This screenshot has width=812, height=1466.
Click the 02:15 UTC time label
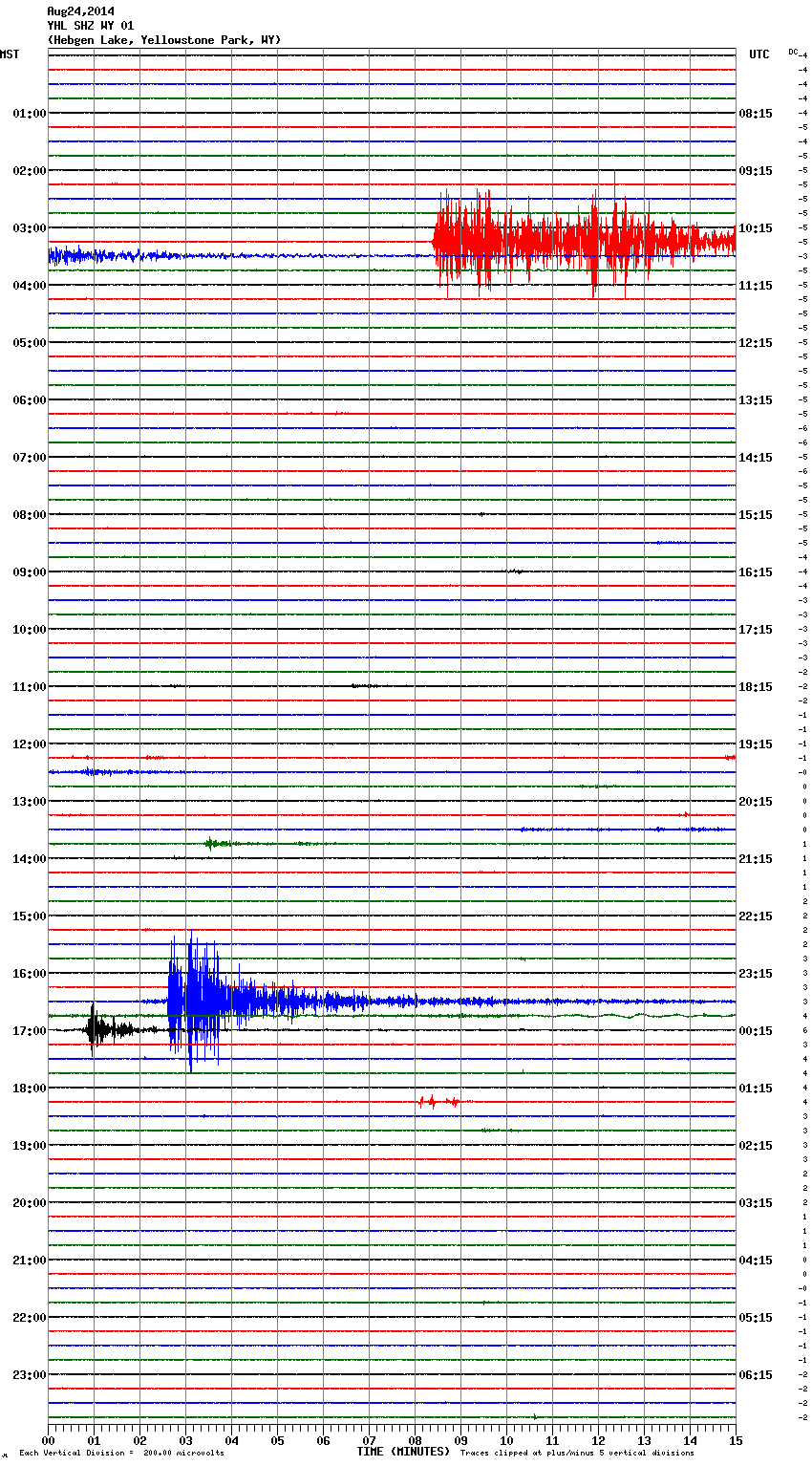tap(756, 1146)
